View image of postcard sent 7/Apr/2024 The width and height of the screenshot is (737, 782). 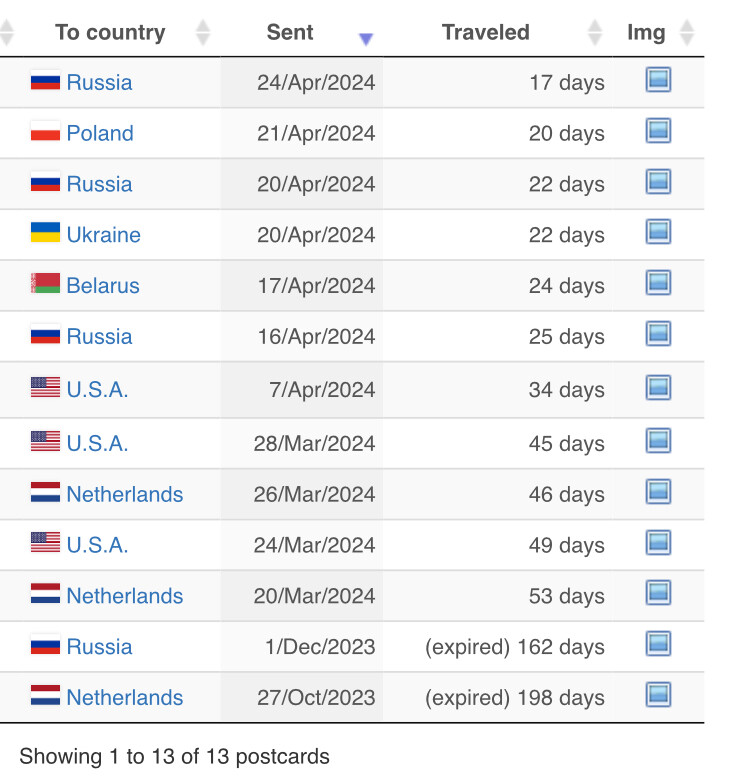[x=658, y=388]
